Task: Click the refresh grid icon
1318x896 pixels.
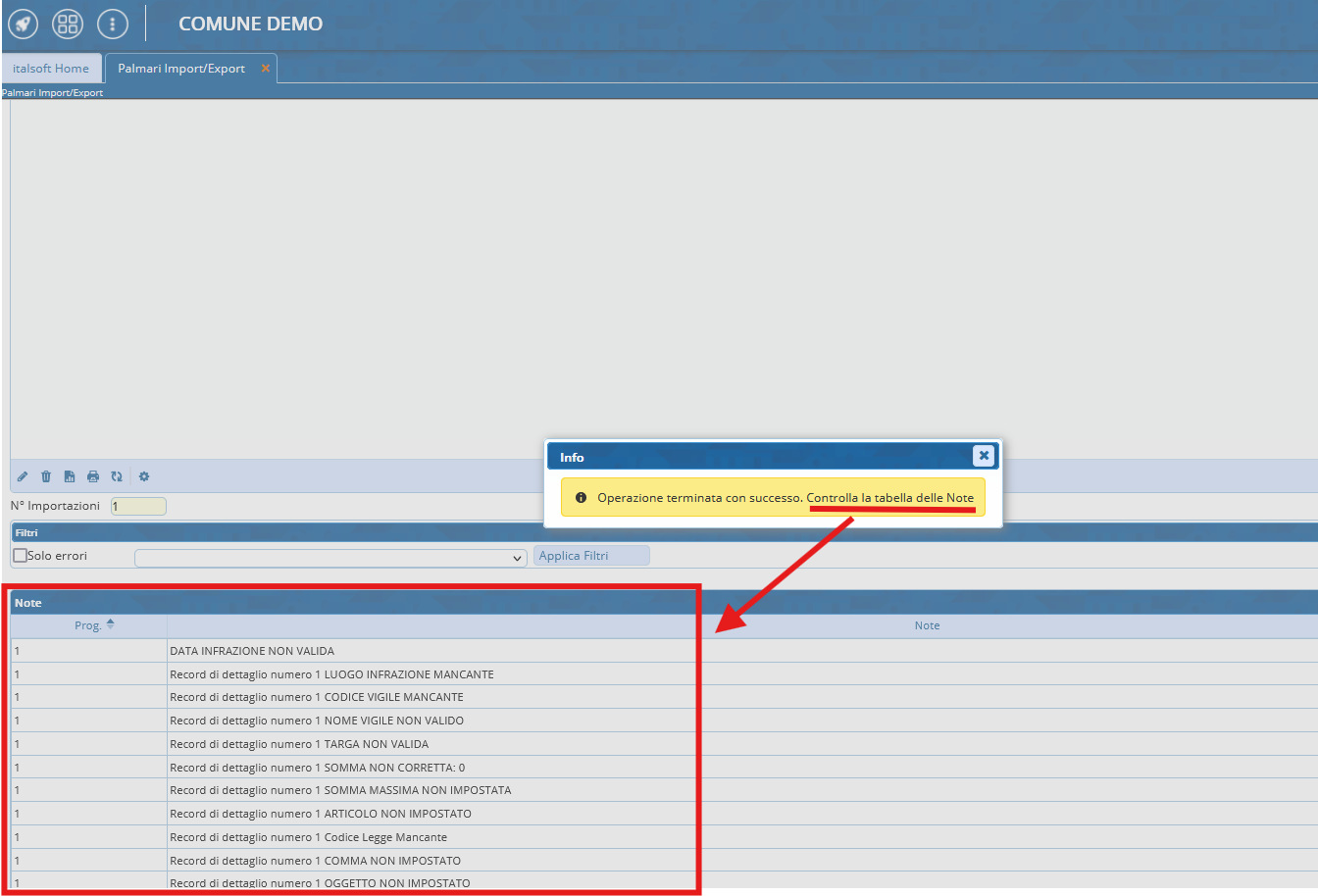Action: pyautogui.click(x=117, y=476)
